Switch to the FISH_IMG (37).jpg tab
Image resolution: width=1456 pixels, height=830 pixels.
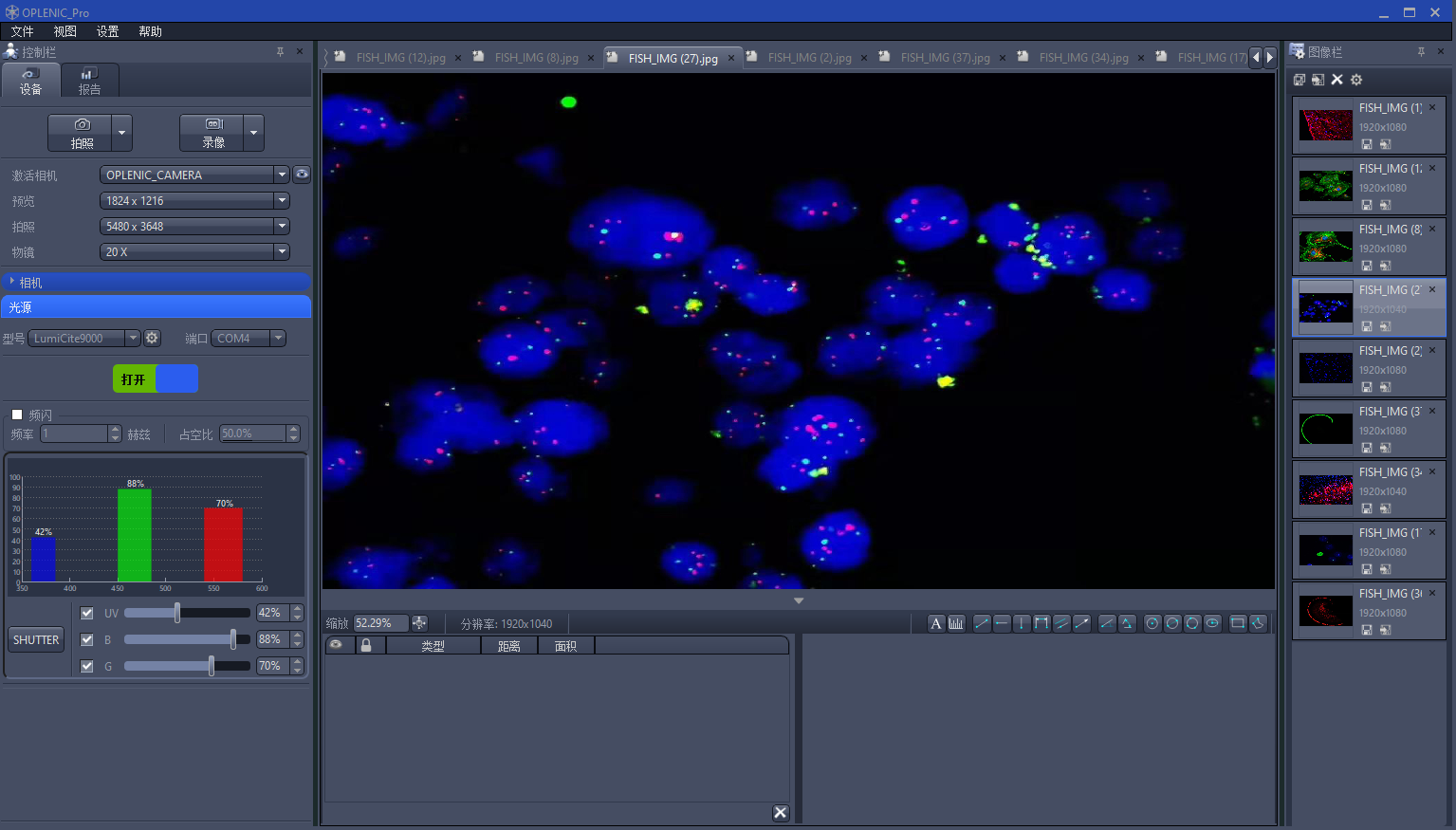(944, 58)
